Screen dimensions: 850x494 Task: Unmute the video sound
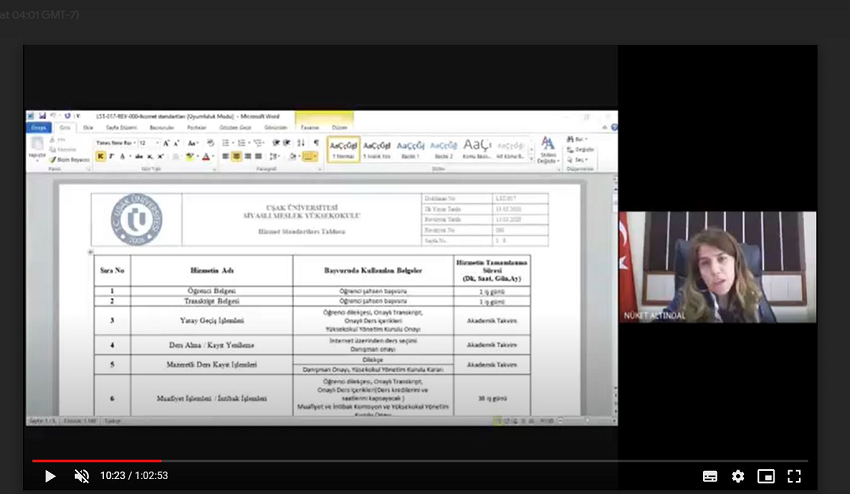[82, 476]
